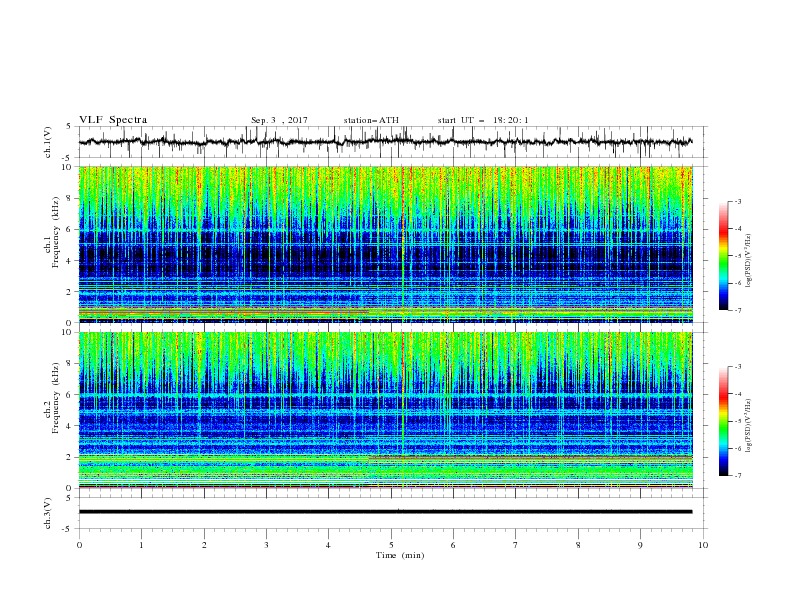This screenshot has height=612, width=792.
Task: Click the ch.3 flat voltage trace
Action: pos(385,512)
